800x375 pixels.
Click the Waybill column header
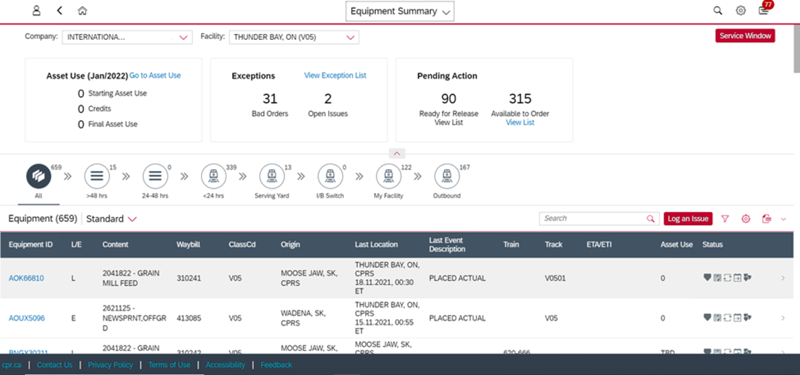click(188, 244)
